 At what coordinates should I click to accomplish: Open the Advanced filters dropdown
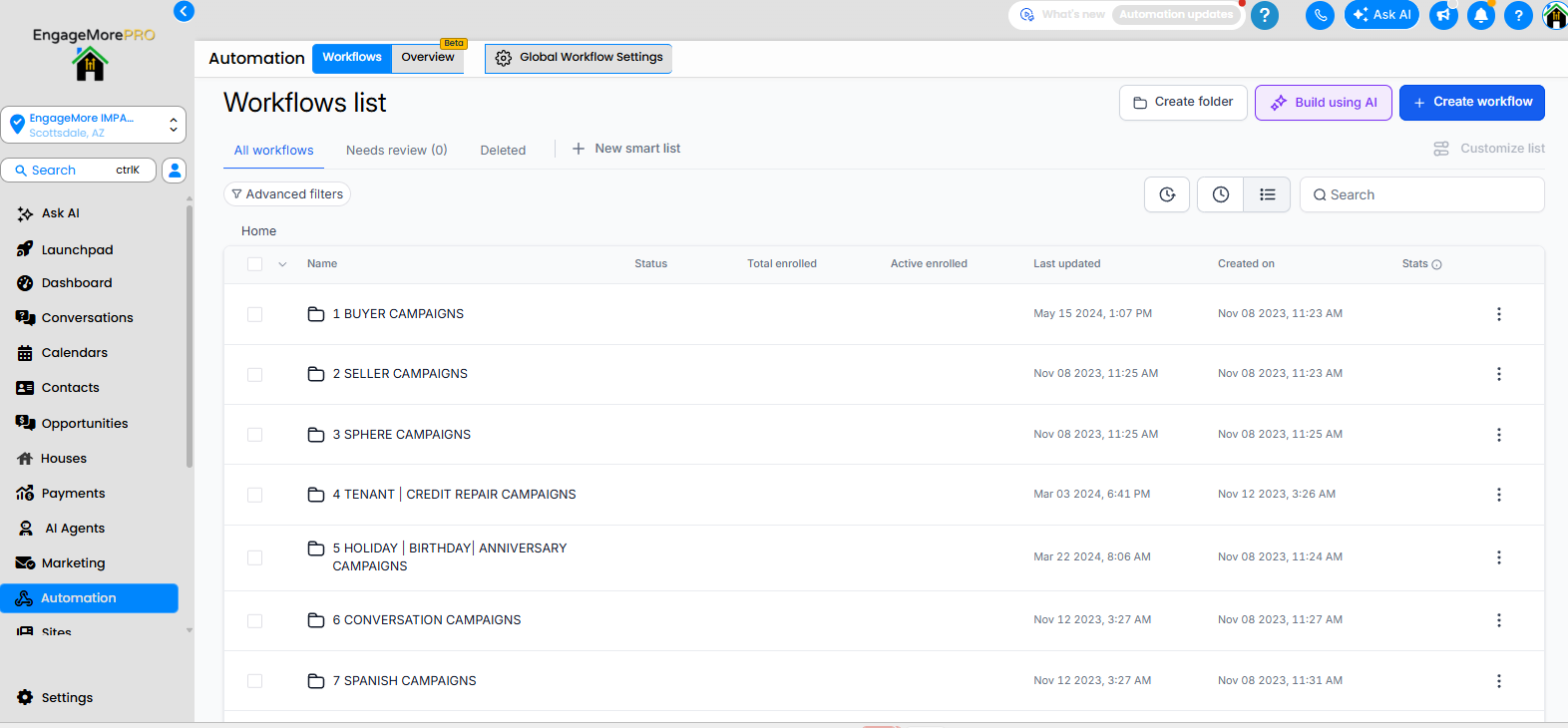[287, 194]
